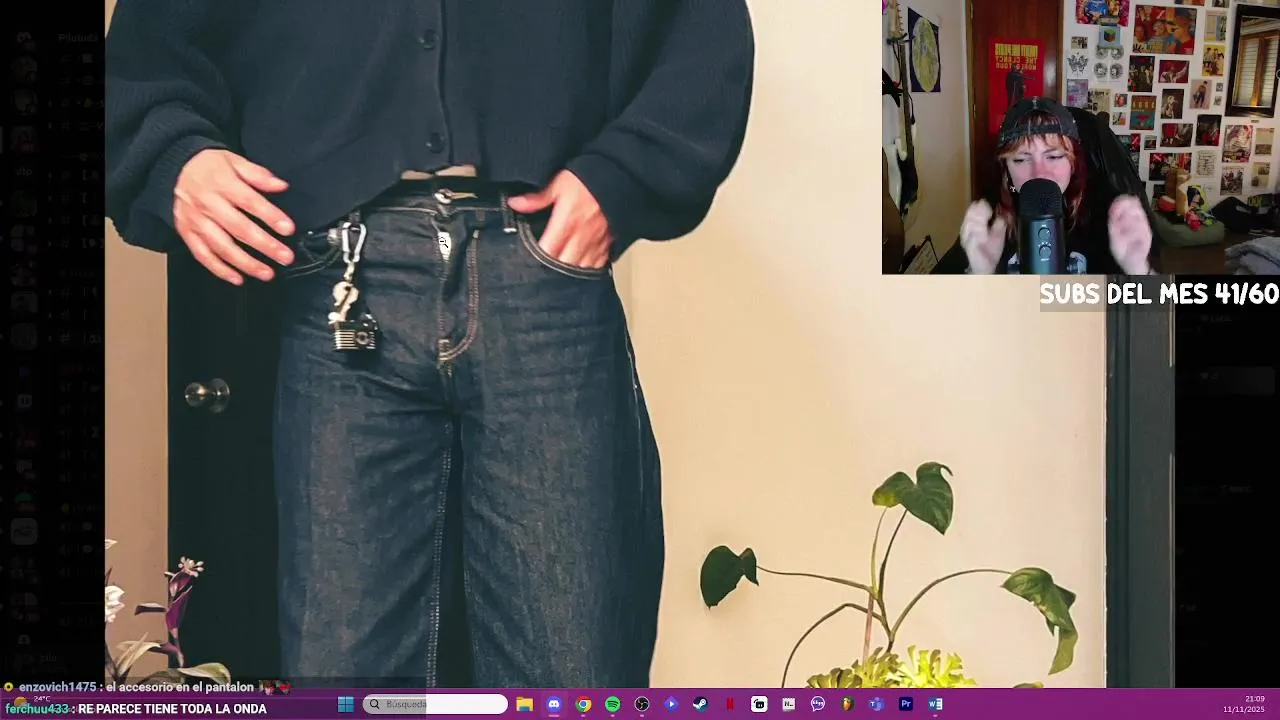Open the Windows Start menu
This screenshot has height=720, width=1280.
[x=346, y=704]
